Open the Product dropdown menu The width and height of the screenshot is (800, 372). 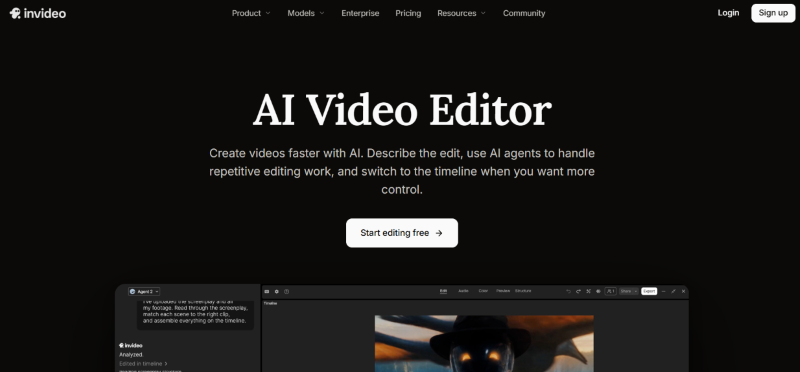point(251,13)
